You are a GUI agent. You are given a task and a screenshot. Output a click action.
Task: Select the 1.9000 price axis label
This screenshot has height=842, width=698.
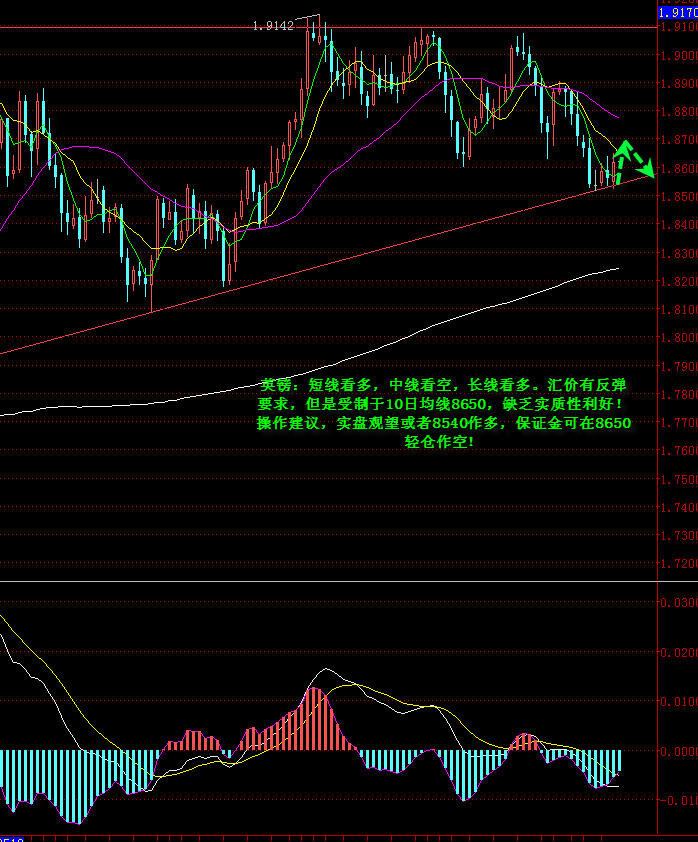(x=679, y=55)
